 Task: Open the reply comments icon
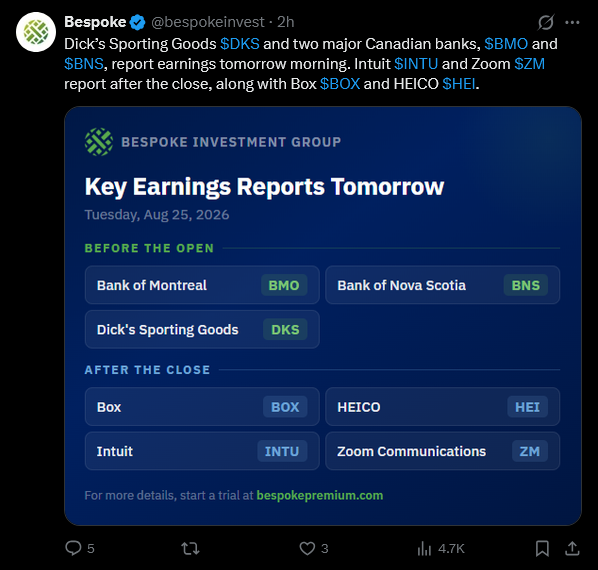73,548
